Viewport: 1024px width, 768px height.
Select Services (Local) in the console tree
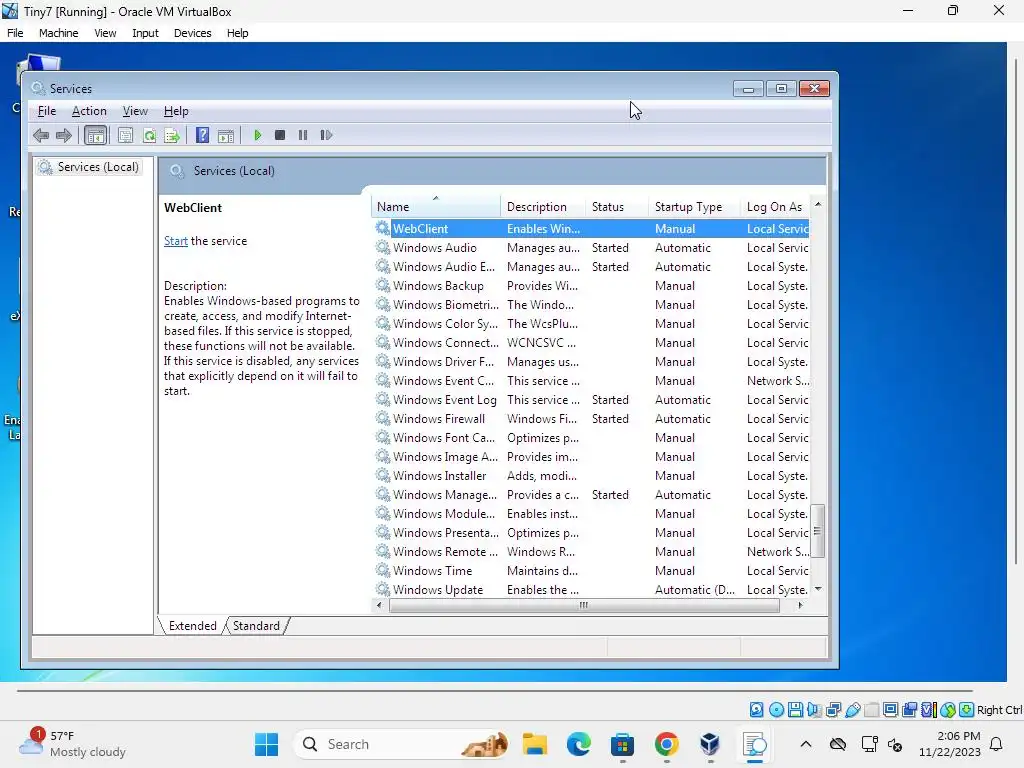click(90, 167)
